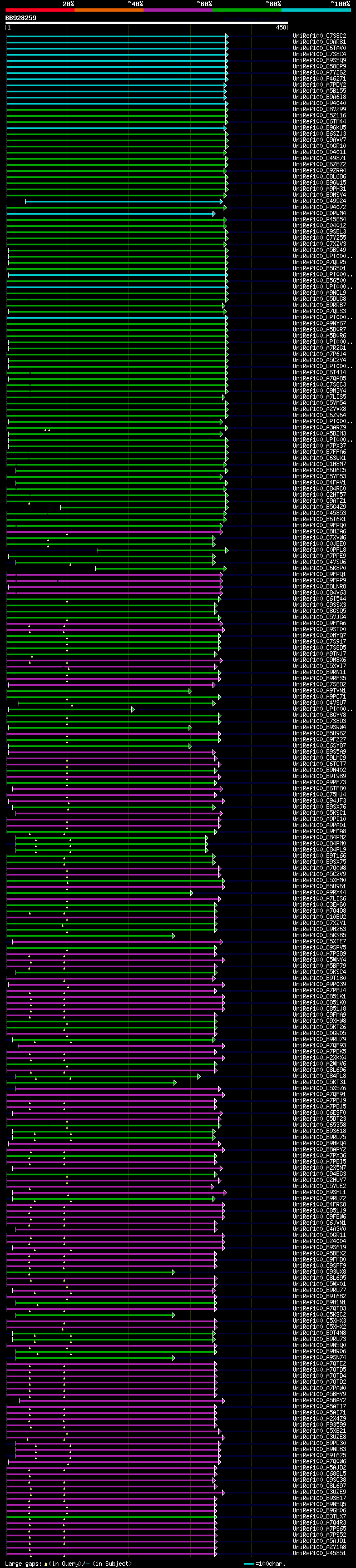Select the label UniRef100_Q9ZRA4

coord(319,170)
